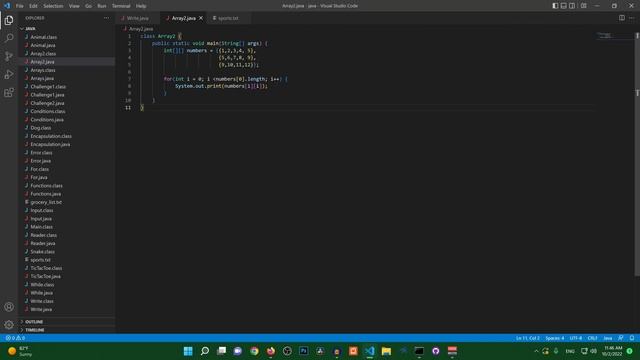Expand the OUTLINE section
640x360 pixels.
click(x=67, y=322)
